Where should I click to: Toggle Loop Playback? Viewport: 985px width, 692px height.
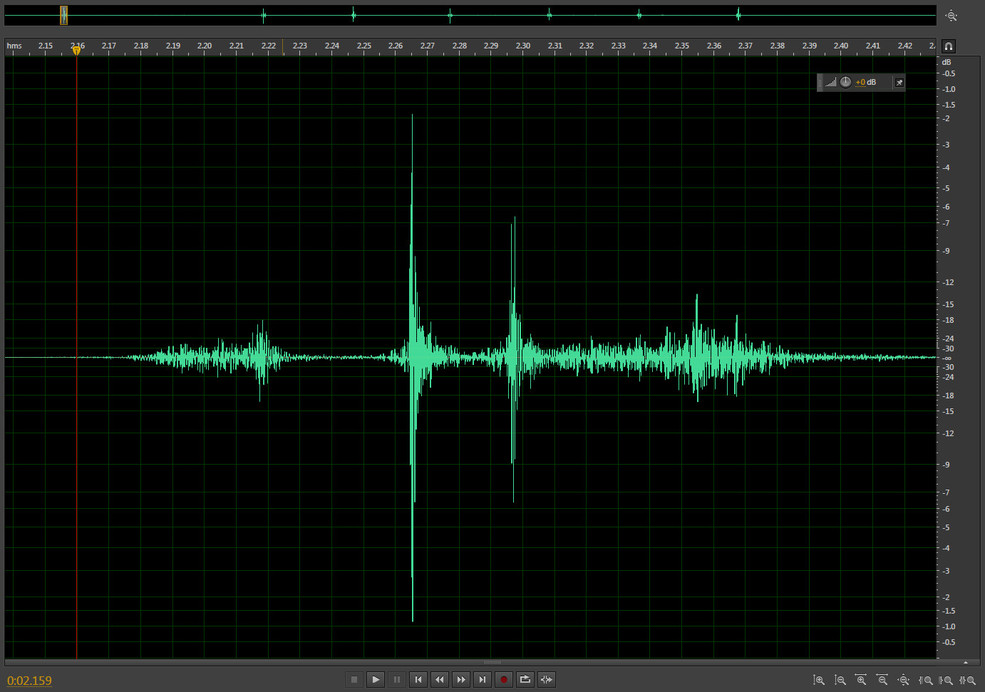tap(525, 679)
